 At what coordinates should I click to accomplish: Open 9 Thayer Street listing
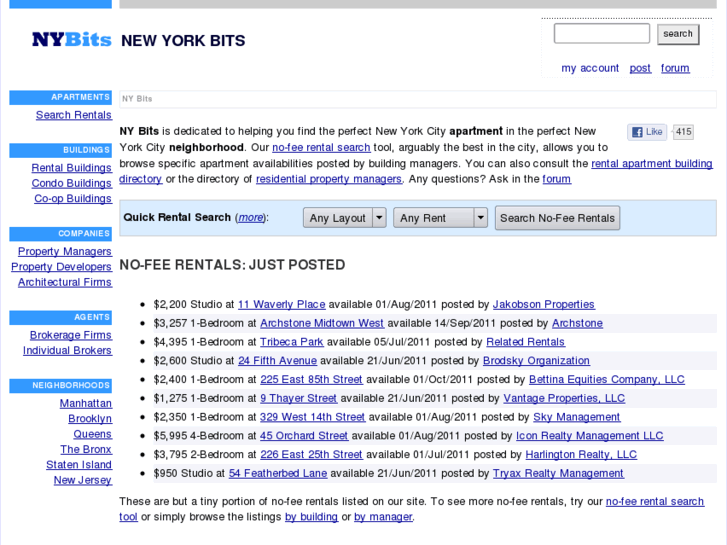(x=299, y=398)
